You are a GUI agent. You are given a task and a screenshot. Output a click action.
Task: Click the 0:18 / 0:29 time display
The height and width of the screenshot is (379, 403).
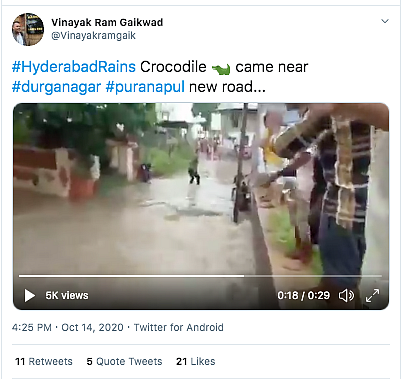pos(303,295)
